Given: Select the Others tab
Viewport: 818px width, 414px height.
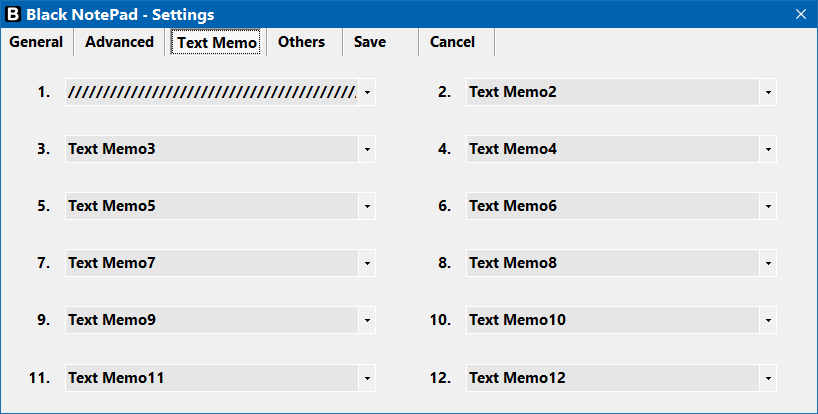Looking at the screenshot, I should (x=302, y=42).
